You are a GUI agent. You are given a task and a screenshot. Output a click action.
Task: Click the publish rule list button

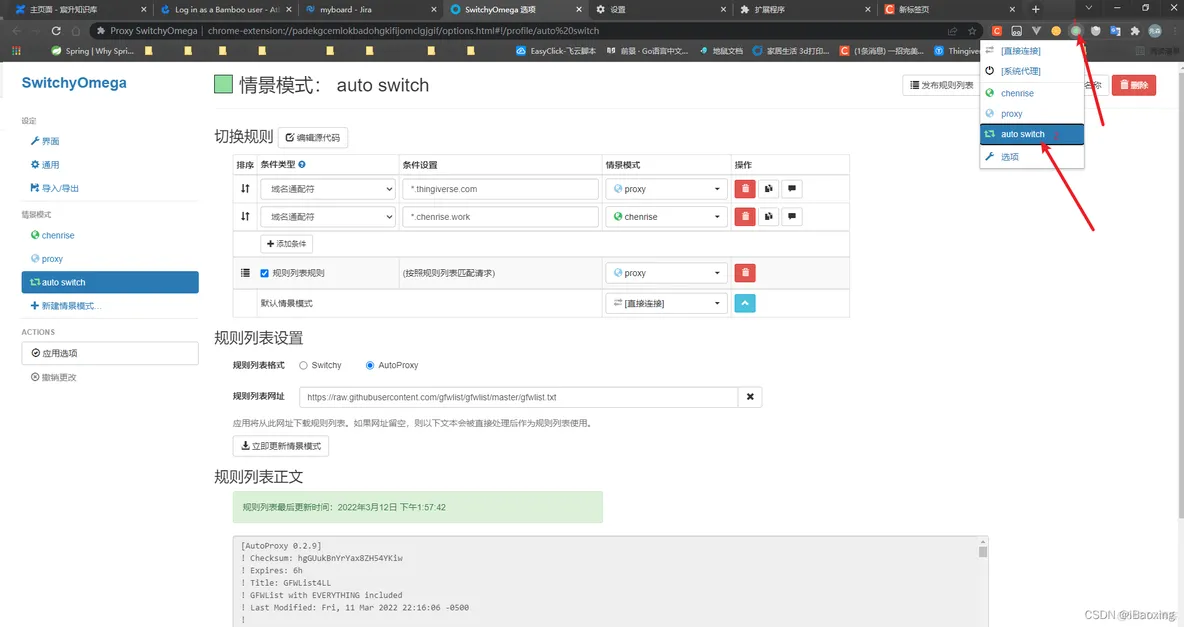(x=942, y=85)
